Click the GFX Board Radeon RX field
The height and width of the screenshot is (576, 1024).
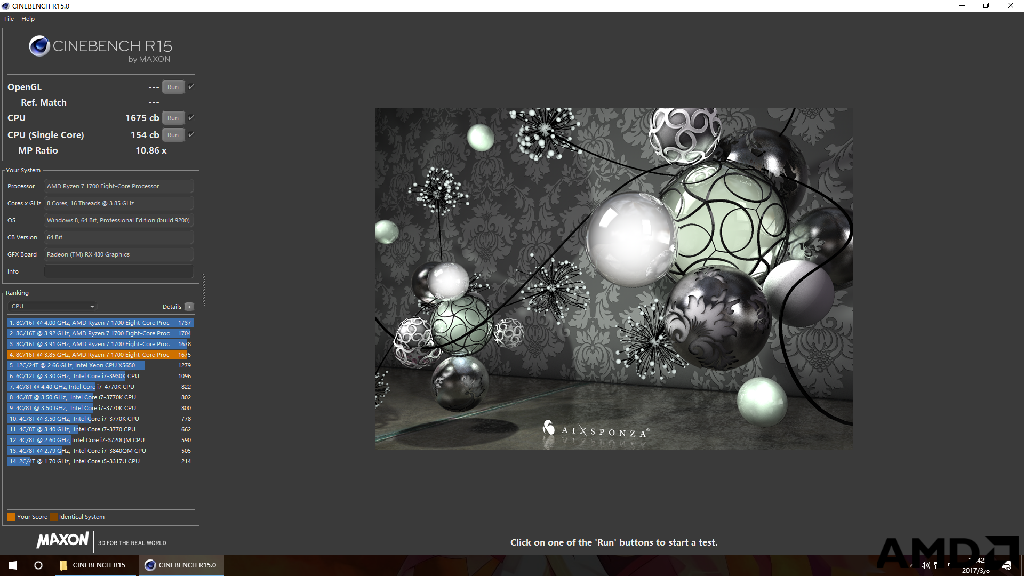[x=118, y=254]
